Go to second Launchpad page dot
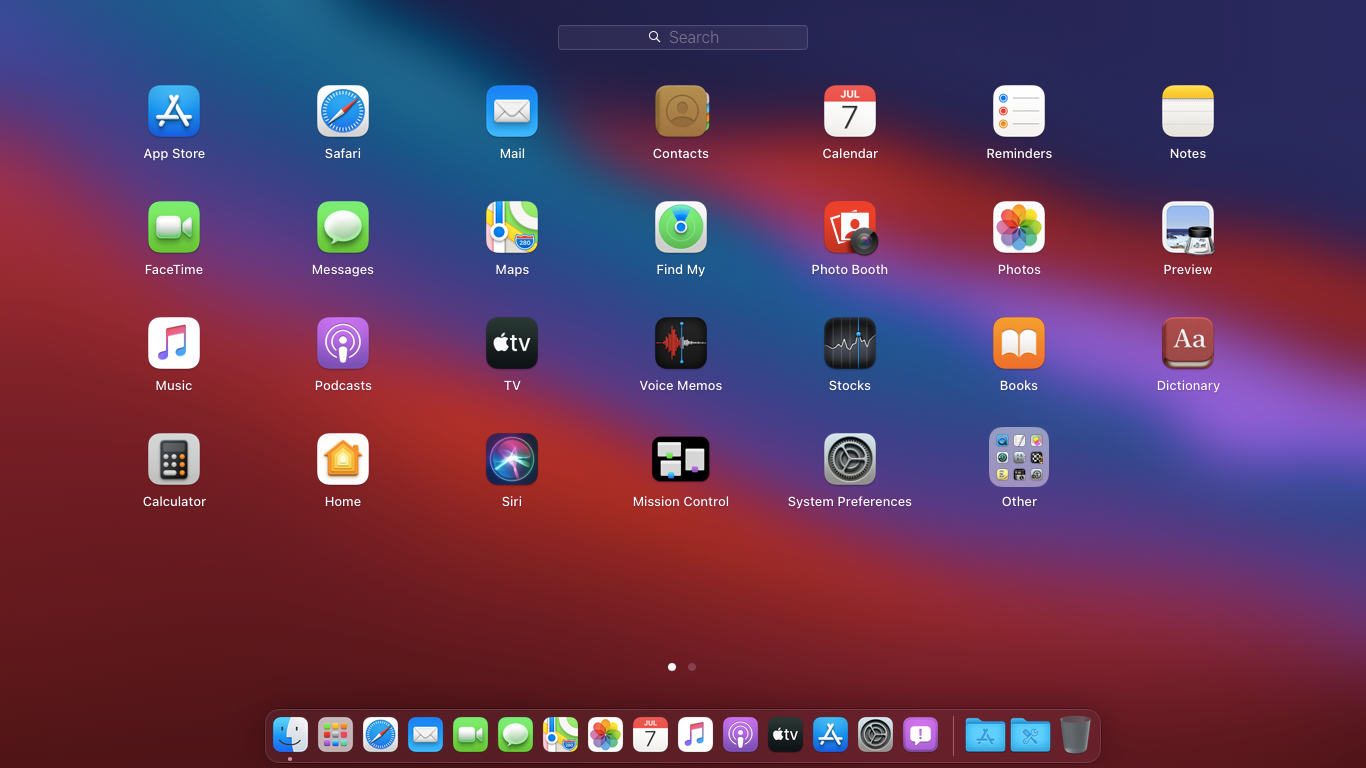The image size is (1366, 768). (692, 667)
